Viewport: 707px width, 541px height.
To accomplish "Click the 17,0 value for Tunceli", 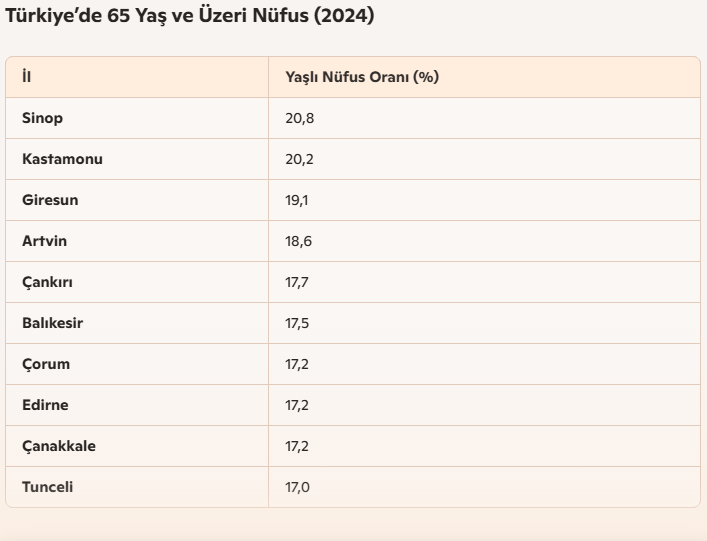I will pyautogui.click(x=298, y=487).
